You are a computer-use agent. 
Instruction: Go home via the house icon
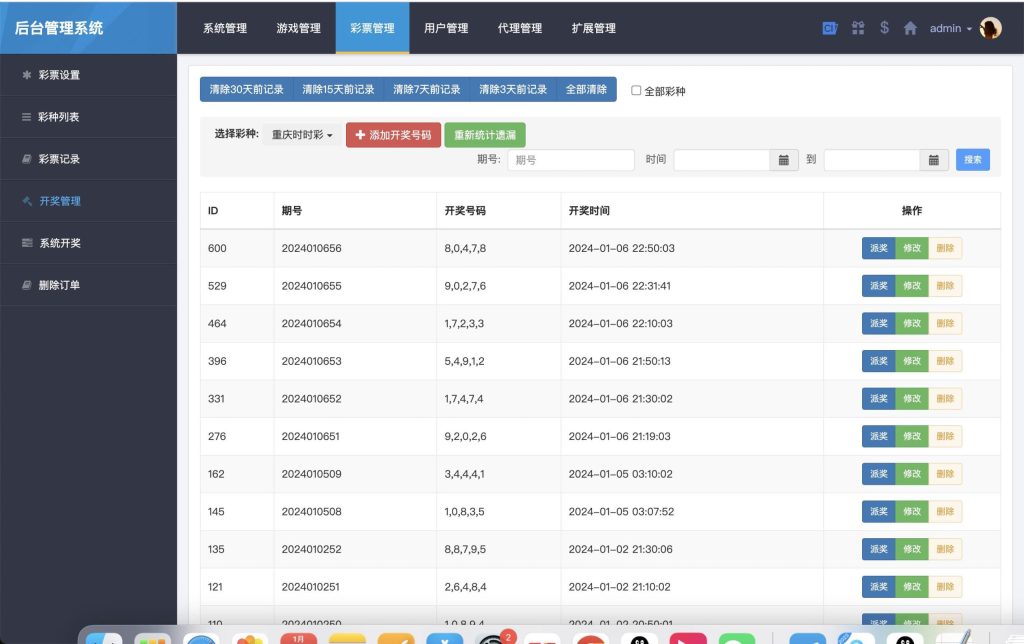[x=909, y=28]
